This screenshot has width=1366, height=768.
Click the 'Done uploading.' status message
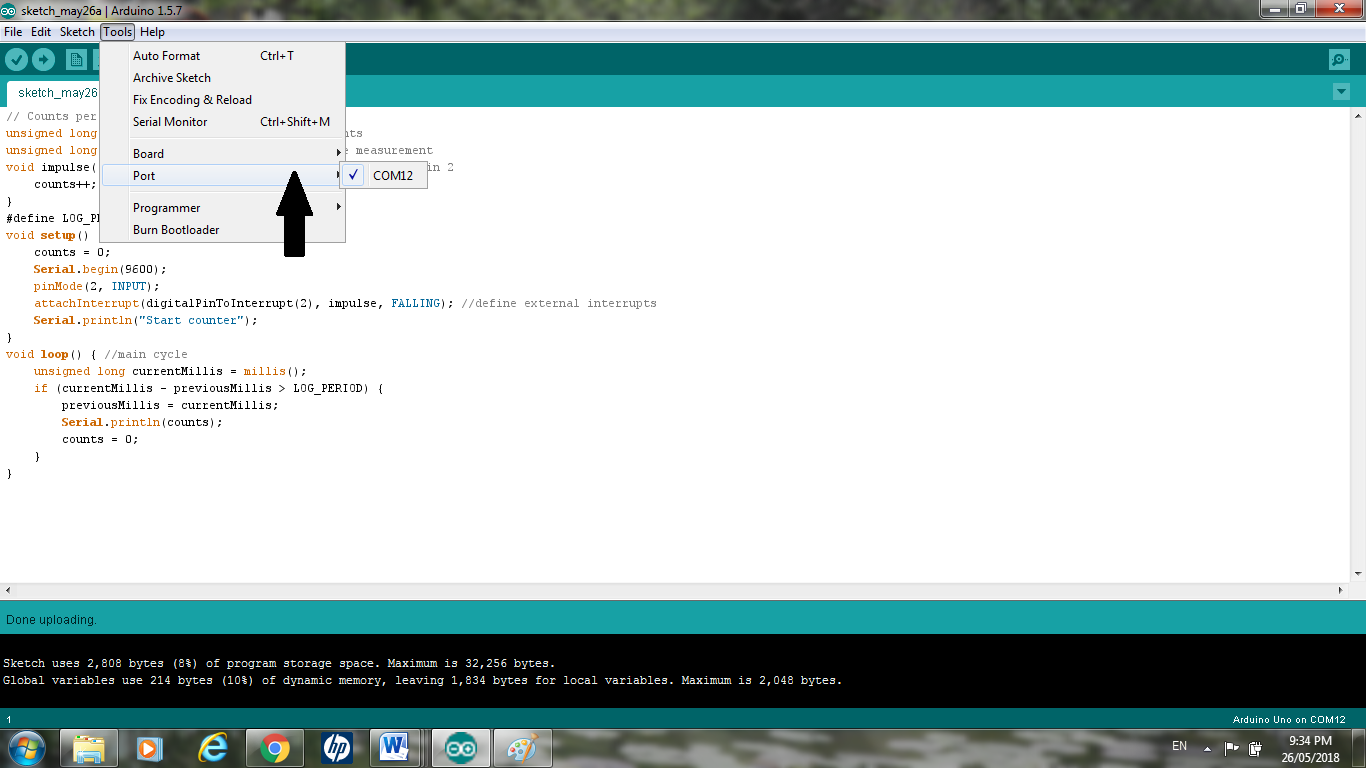pos(51,620)
